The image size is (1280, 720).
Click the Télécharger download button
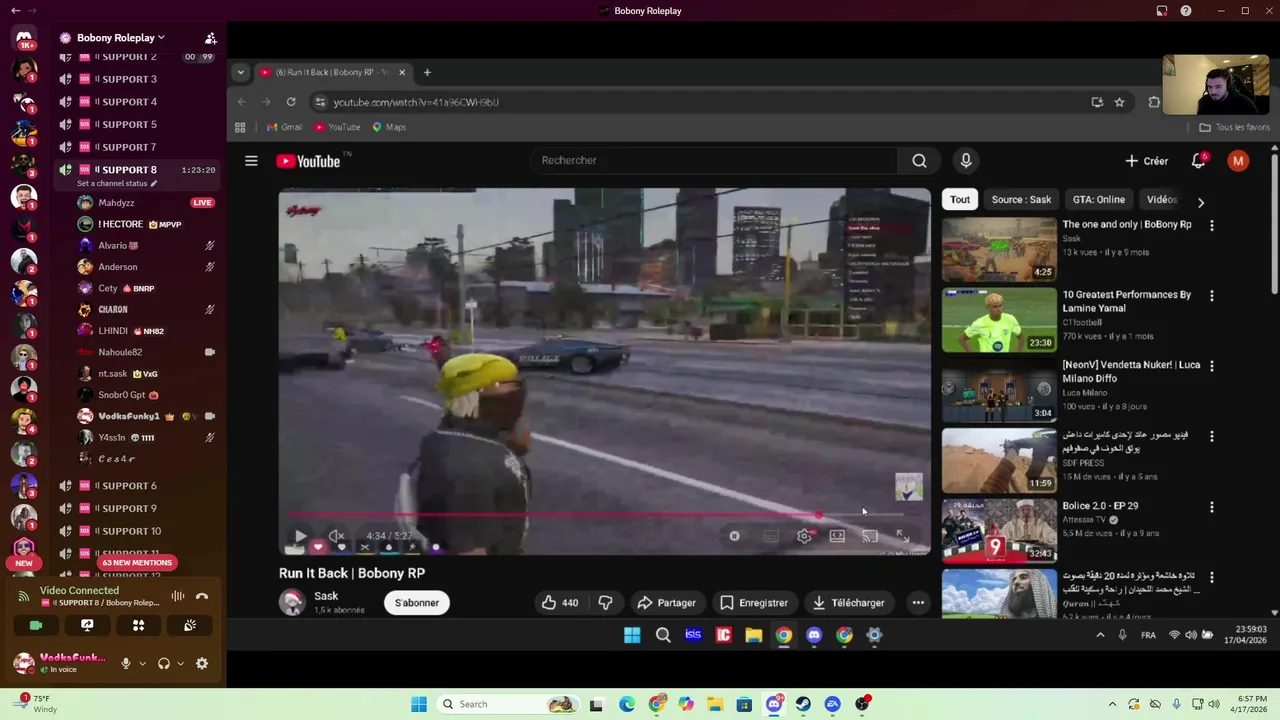click(848, 603)
